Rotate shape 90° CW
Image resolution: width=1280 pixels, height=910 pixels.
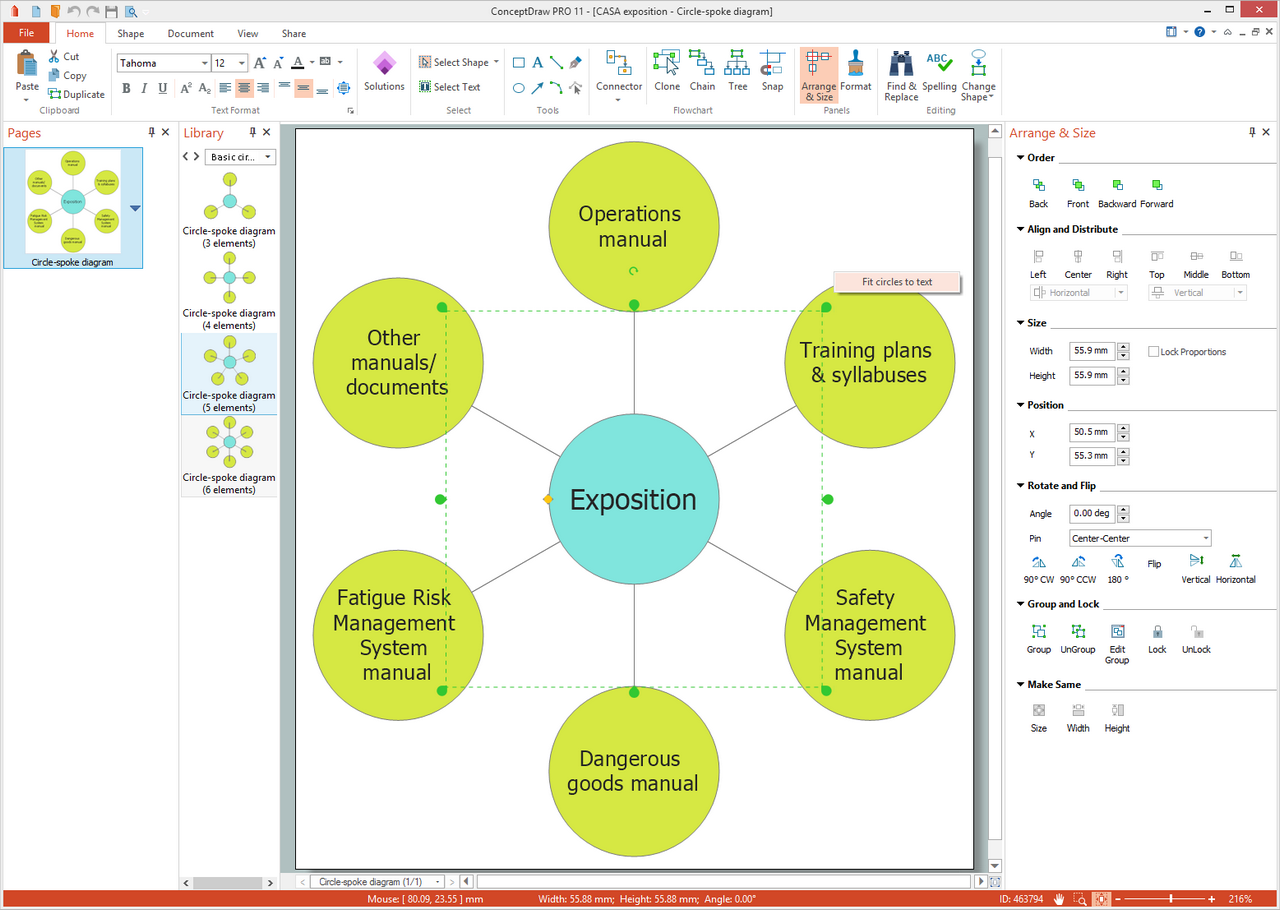pyautogui.click(x=1038, y=563)
